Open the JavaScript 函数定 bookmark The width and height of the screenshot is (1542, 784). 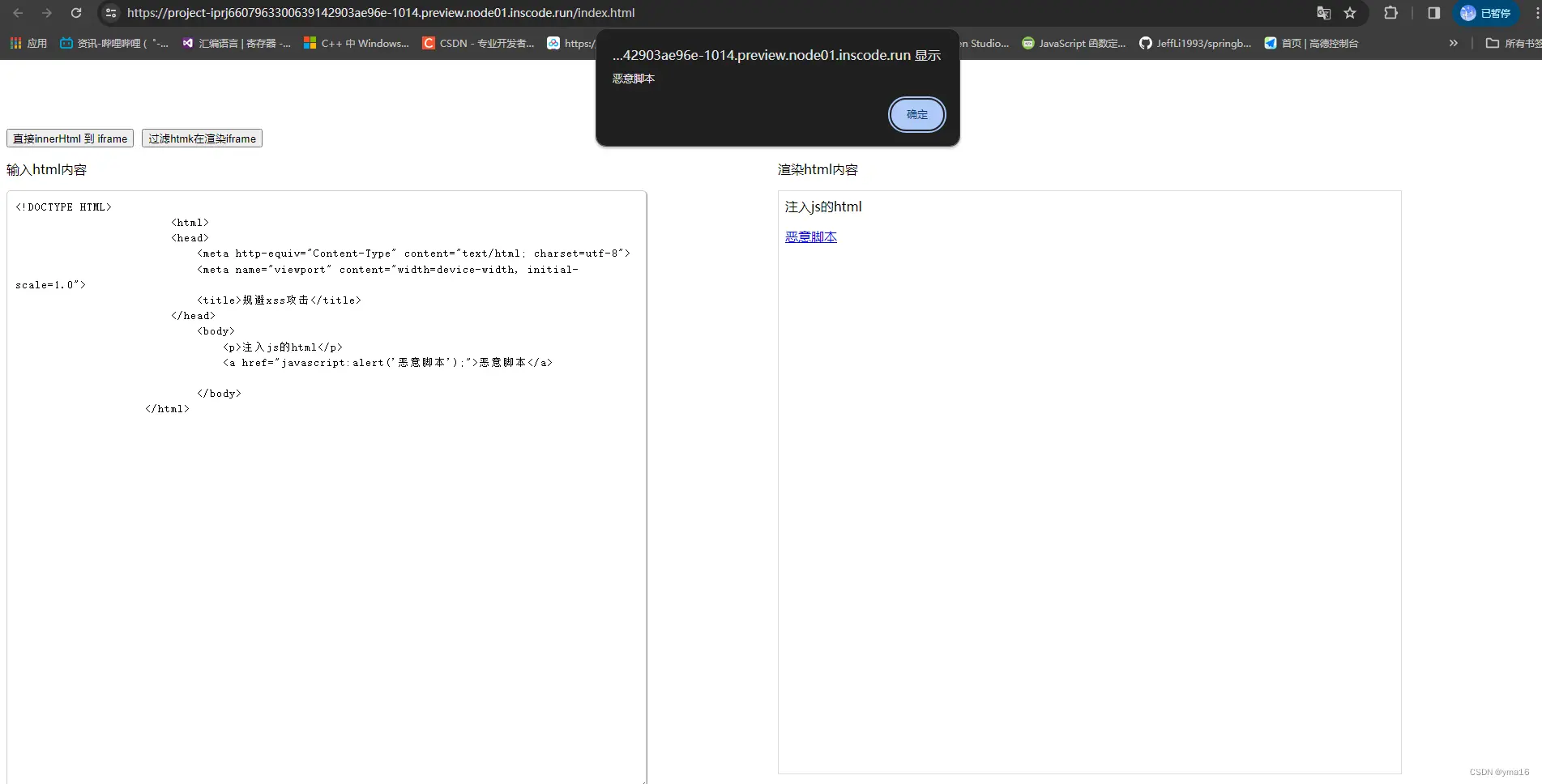[1074, 43]
